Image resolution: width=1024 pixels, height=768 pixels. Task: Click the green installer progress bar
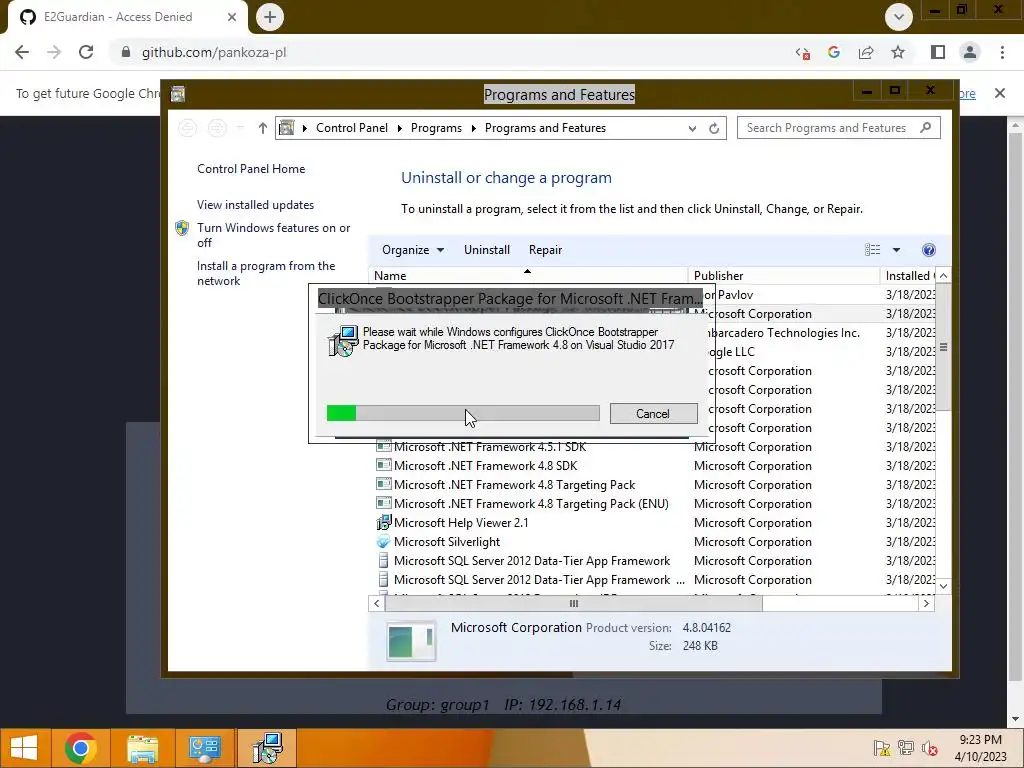(x=463, y=413)
